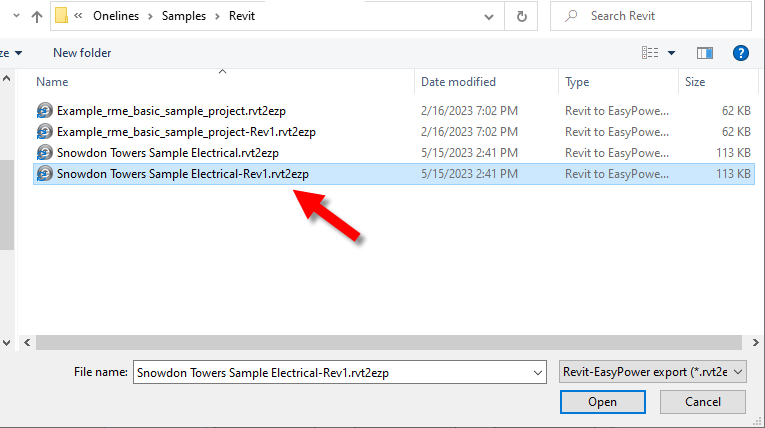Toggle the preview pane icon

coord(704,52)
